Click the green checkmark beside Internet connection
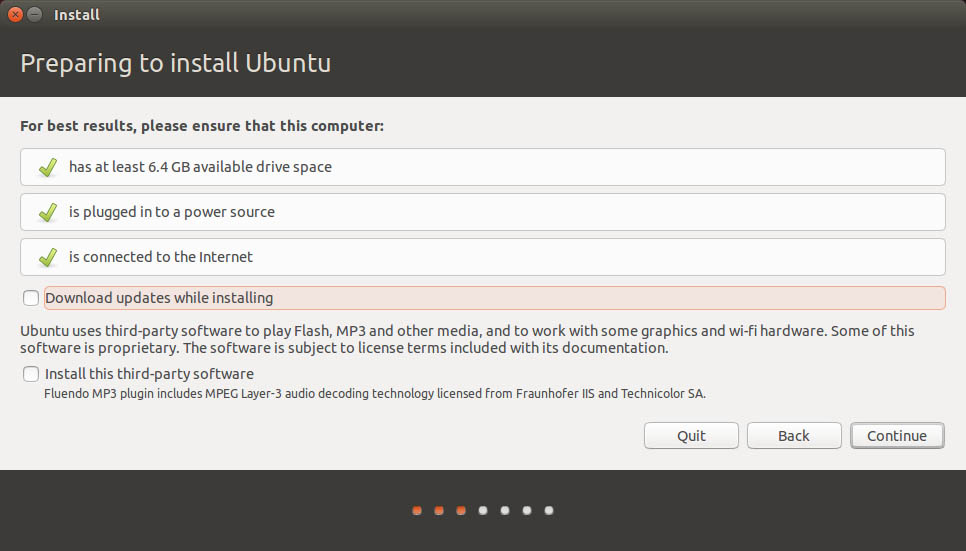 pos(47,257)
